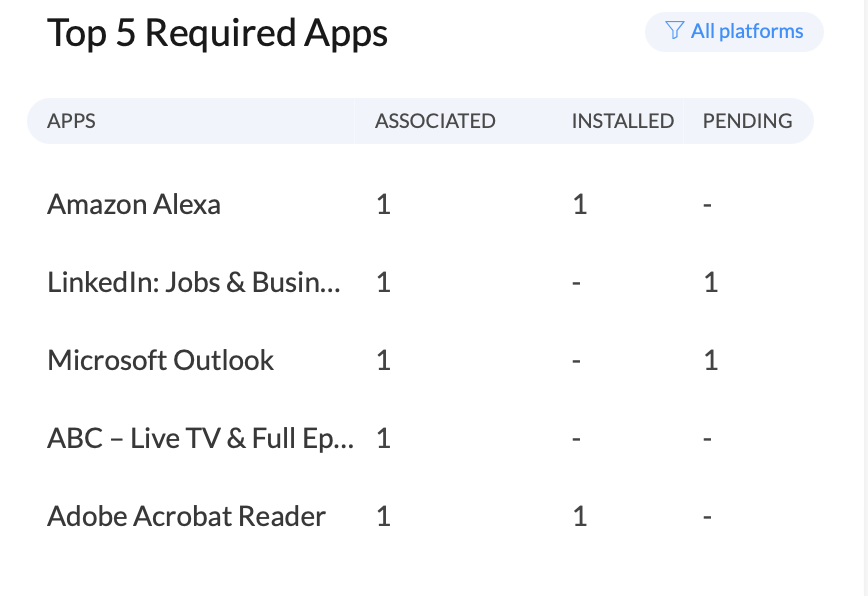The width and height of the screenshot is (868, 596).
Task: Select the Amazon Alexa row name
Action: click(x=134, y=204)
